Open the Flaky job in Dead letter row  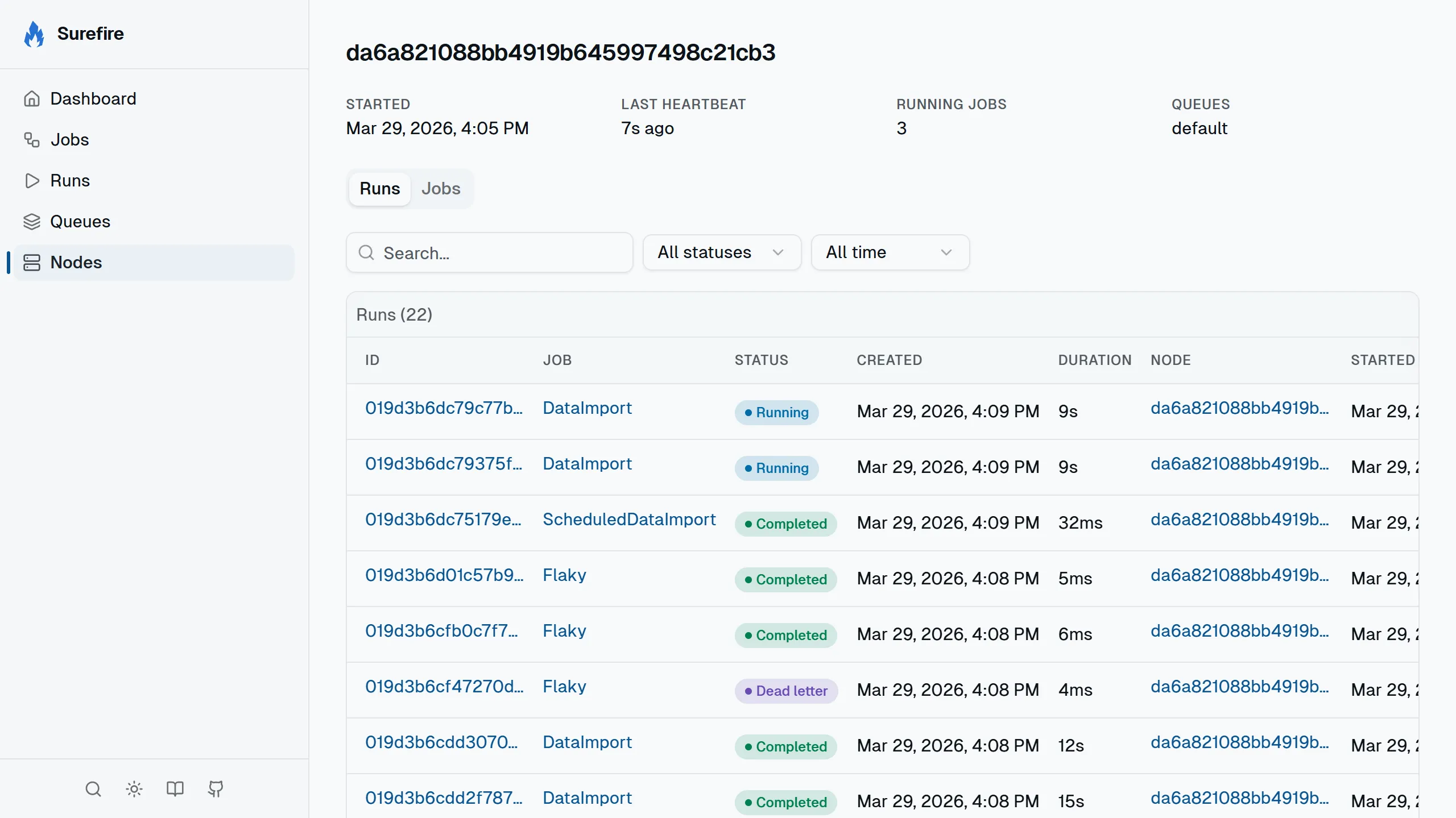click(x=564, y=687)
